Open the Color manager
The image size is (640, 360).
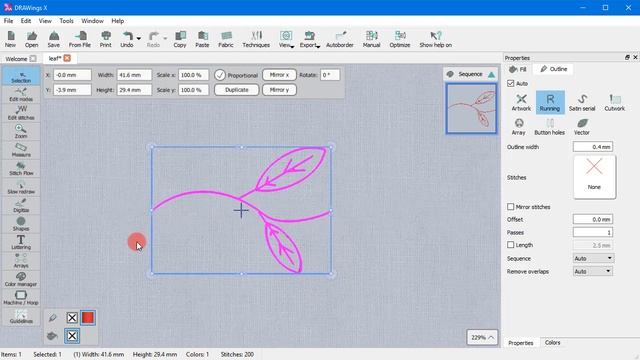click(21, 280)
